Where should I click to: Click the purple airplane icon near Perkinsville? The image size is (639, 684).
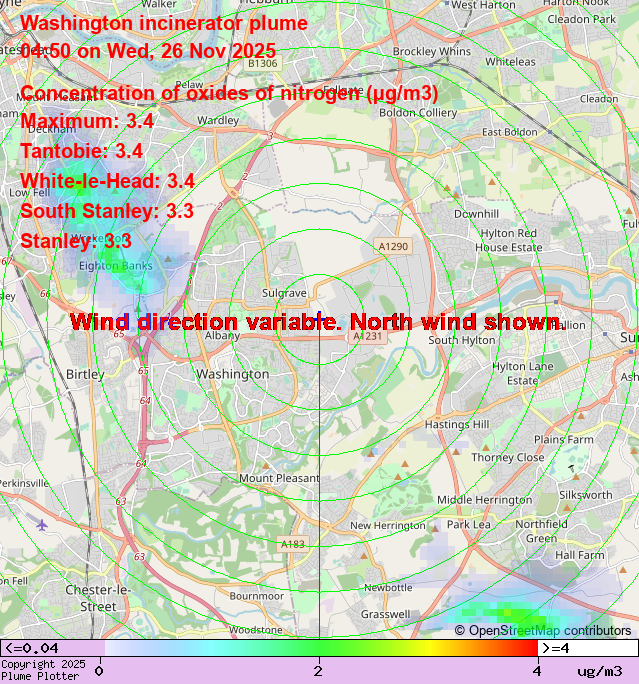click(41, 524)
